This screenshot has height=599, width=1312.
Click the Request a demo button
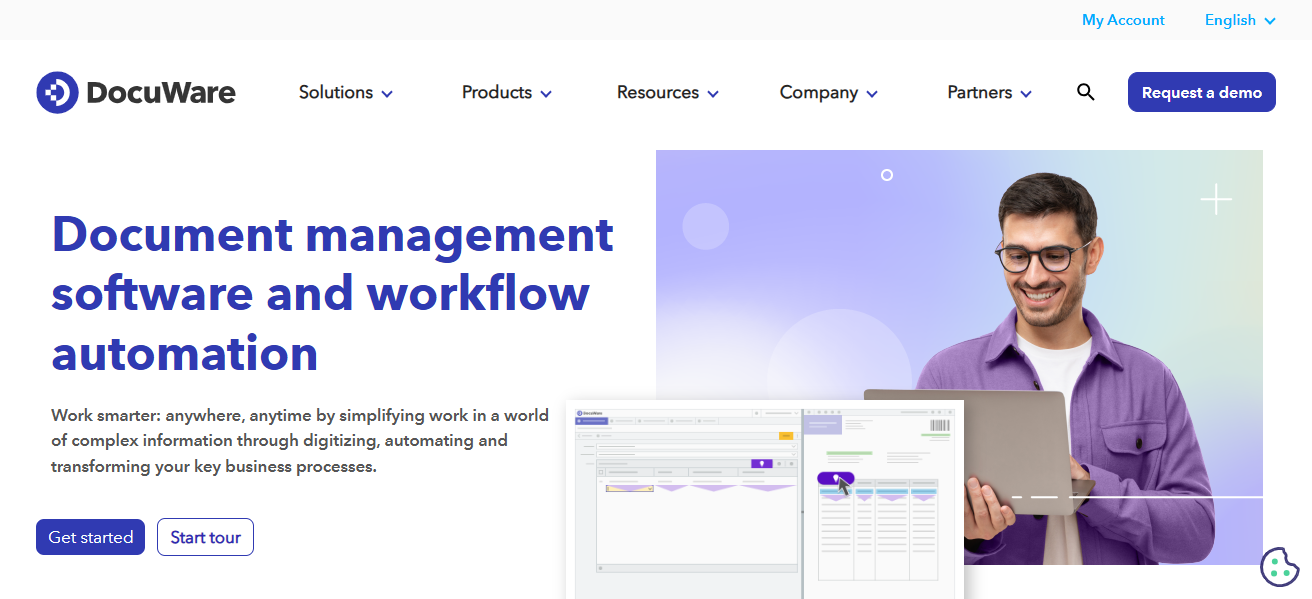click(x=1202, y=92)
